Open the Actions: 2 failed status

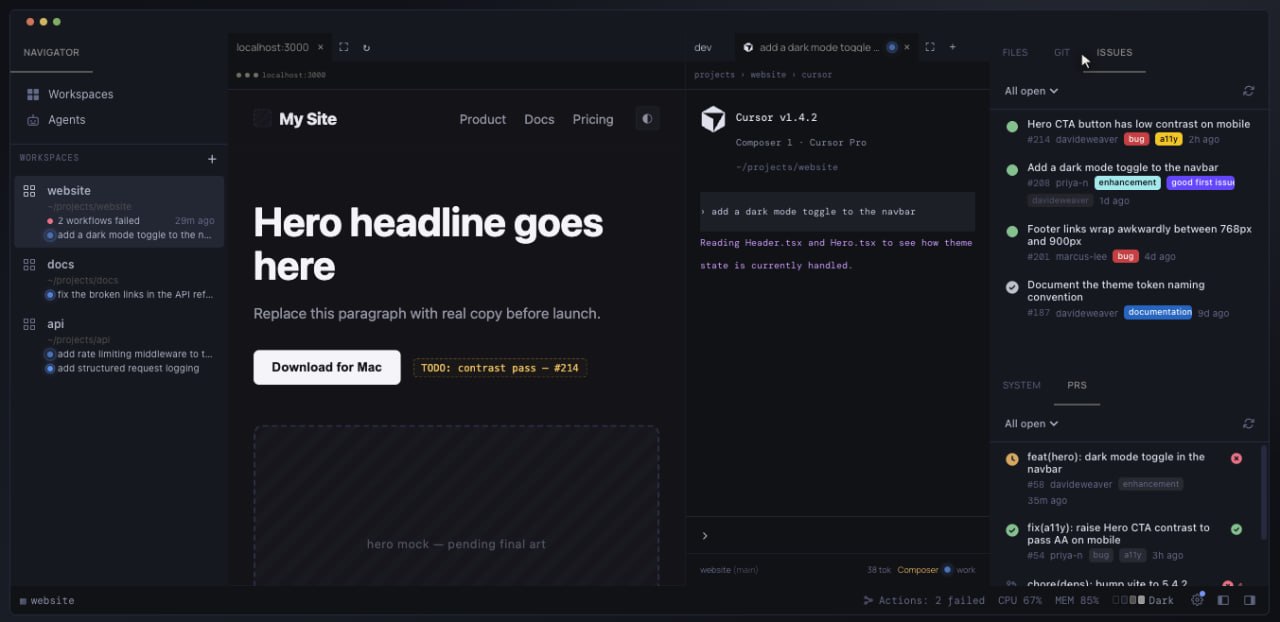tap(923, 600)
